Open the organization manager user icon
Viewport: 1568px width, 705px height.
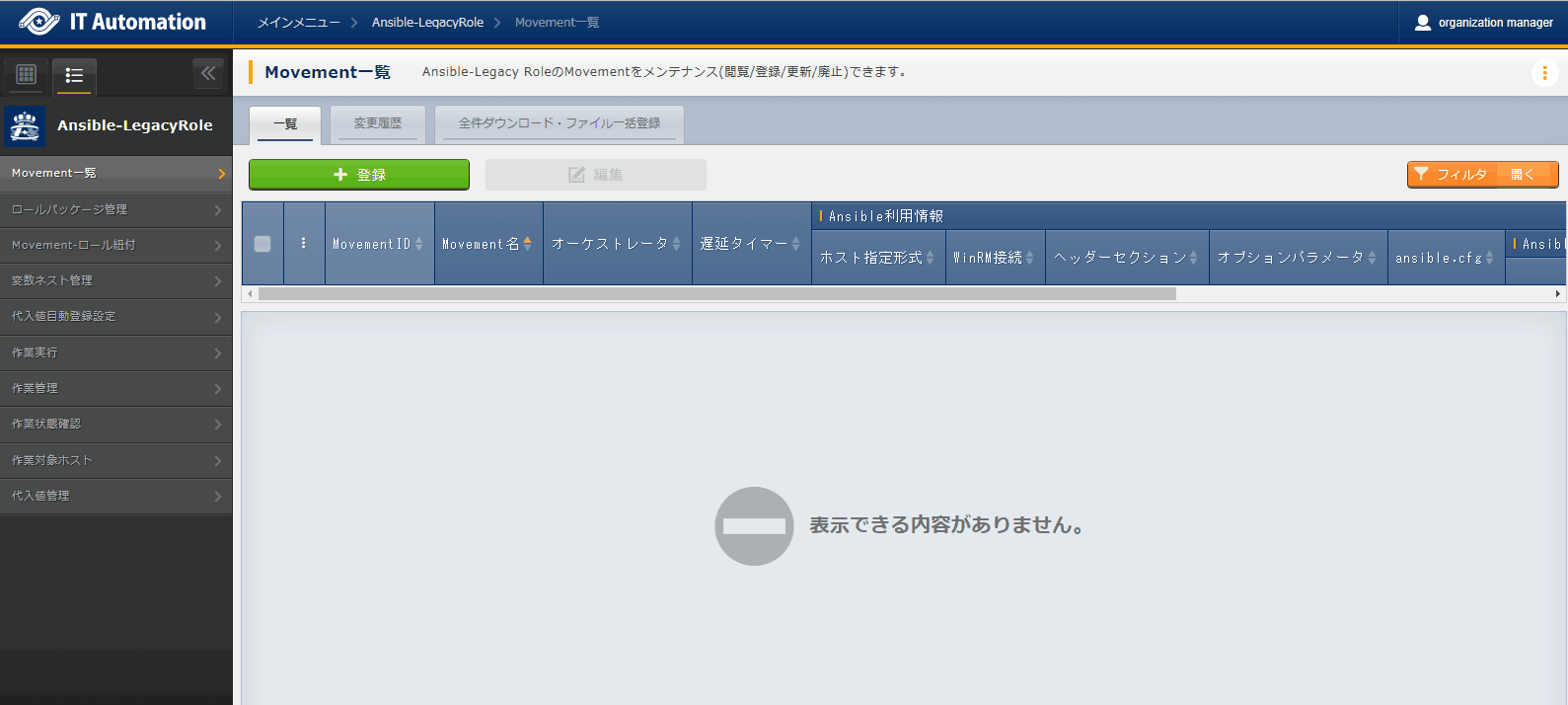[x=1422, y=23]
